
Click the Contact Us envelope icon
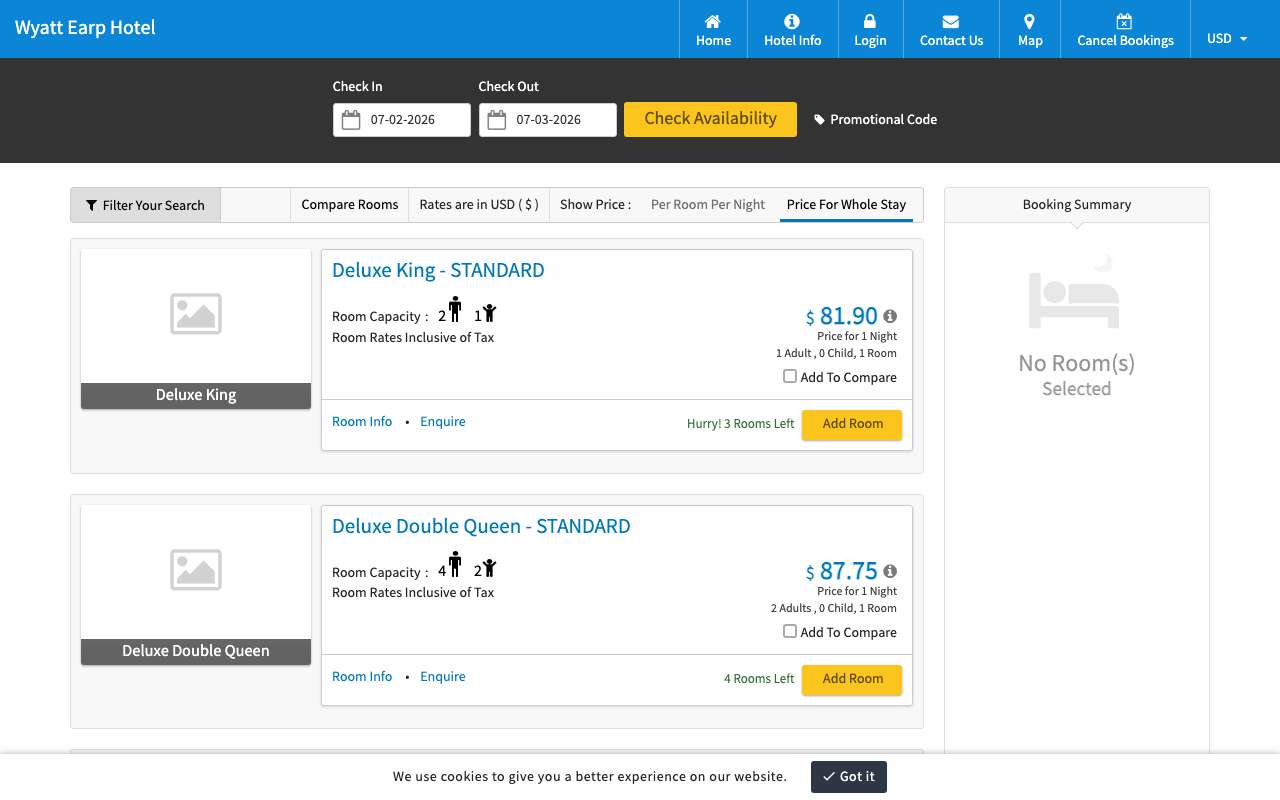tap(951, 21)
